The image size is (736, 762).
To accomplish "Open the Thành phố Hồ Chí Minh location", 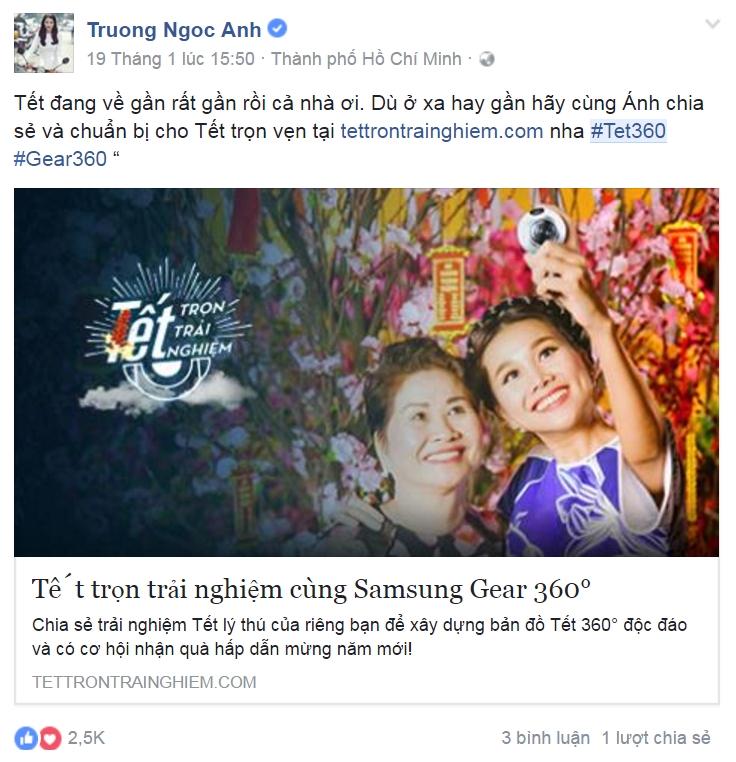I will [x=366, y=59].
